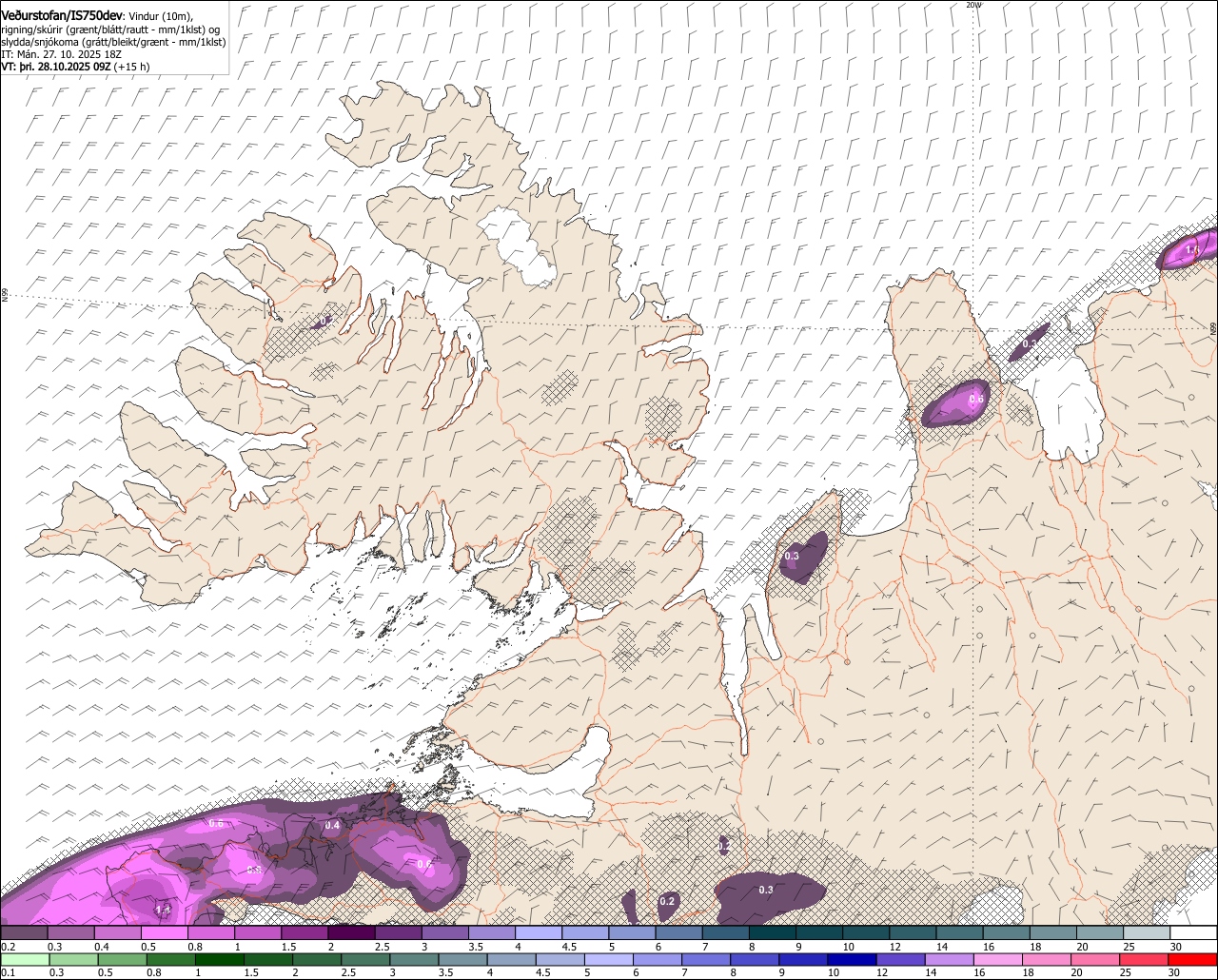The width and height of the screenshot is (1218, 980).
Task: Pick the violet 12 swatch, lower rain legend
Action: coord(900,960)
